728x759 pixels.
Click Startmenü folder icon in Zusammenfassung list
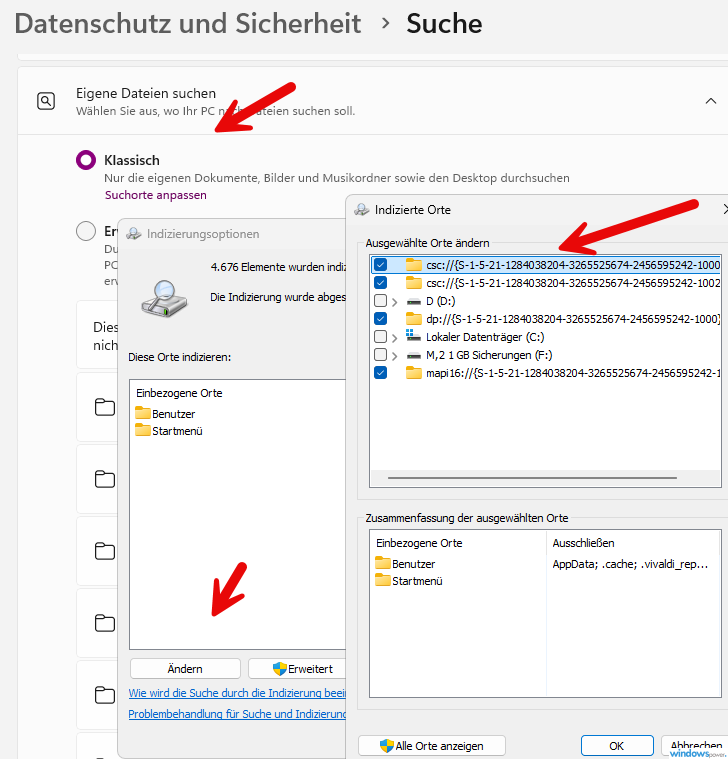383,580
